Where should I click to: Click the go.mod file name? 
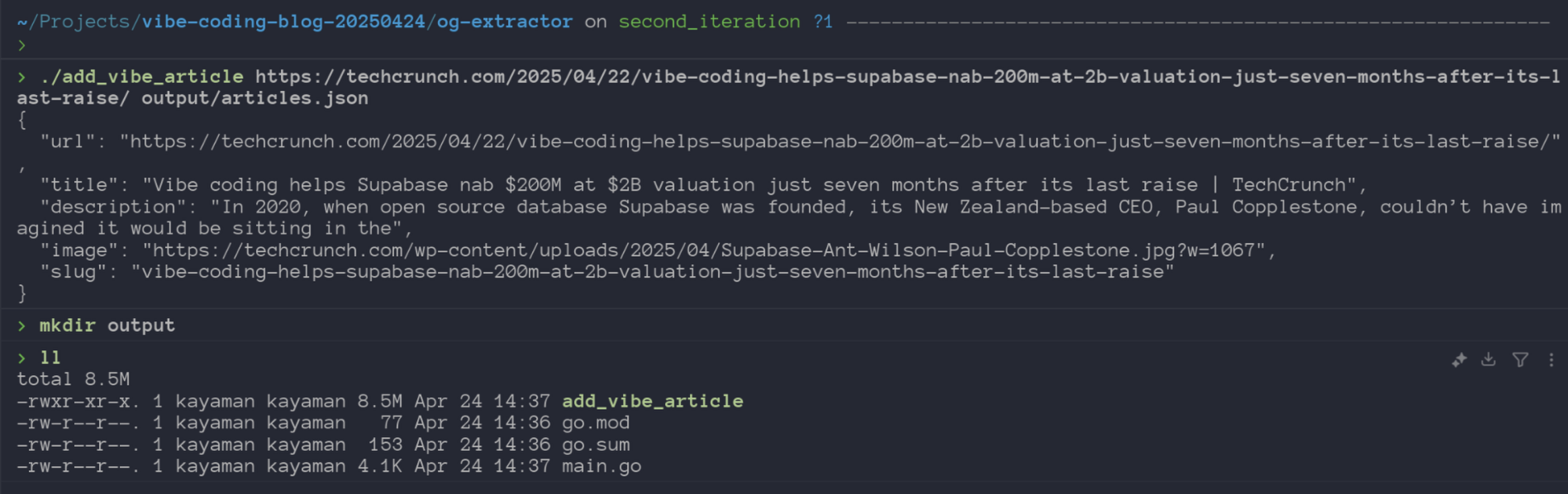[596, 423]
